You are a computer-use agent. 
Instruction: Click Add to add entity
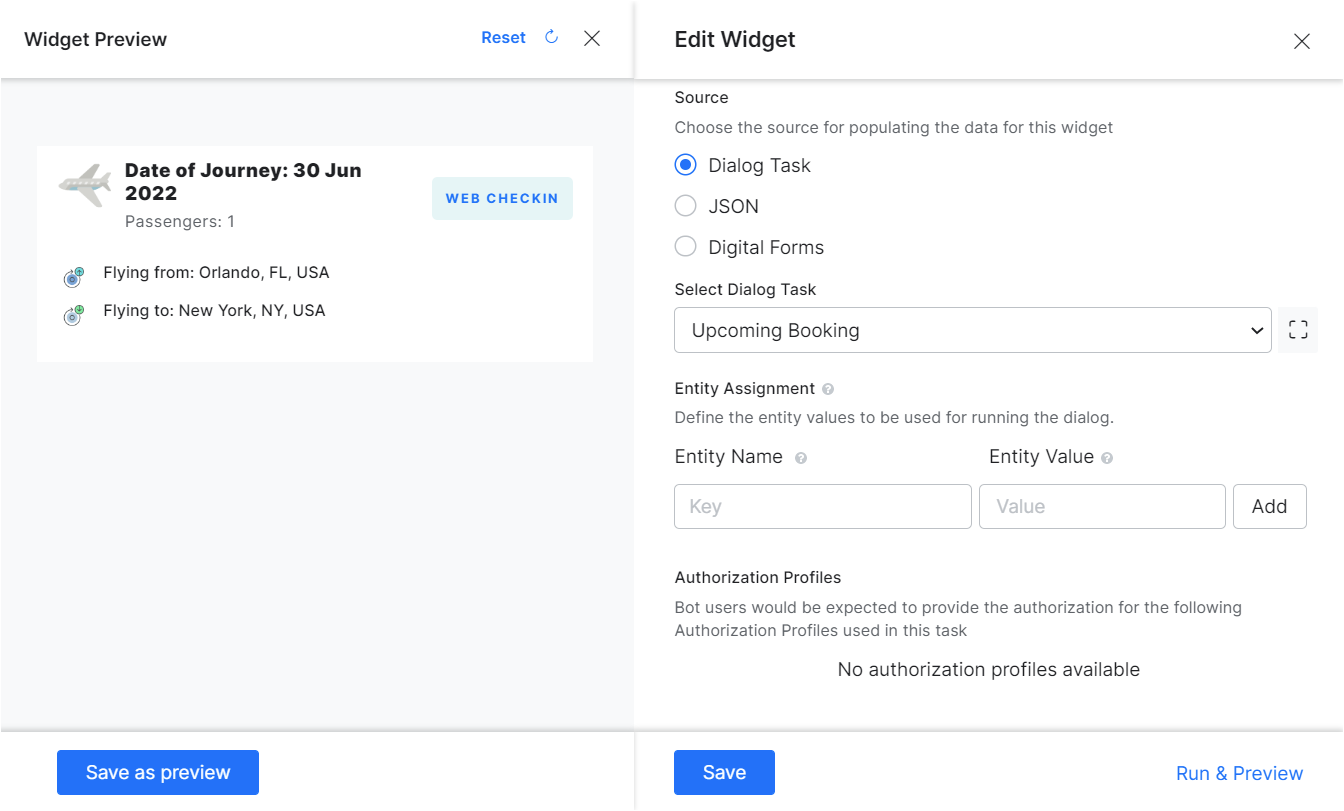point(1269,506)
